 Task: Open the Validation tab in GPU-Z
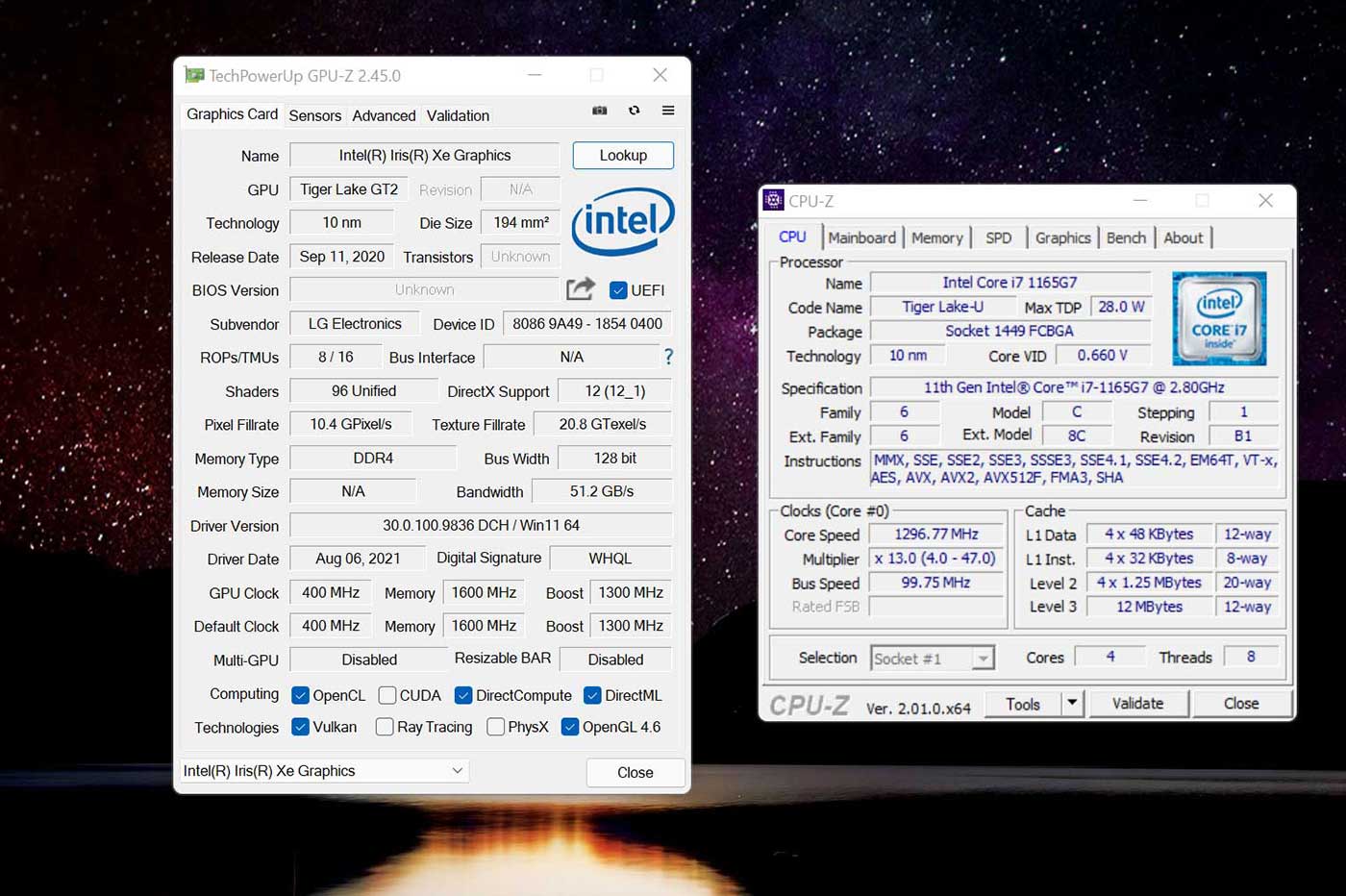point(458,115)
